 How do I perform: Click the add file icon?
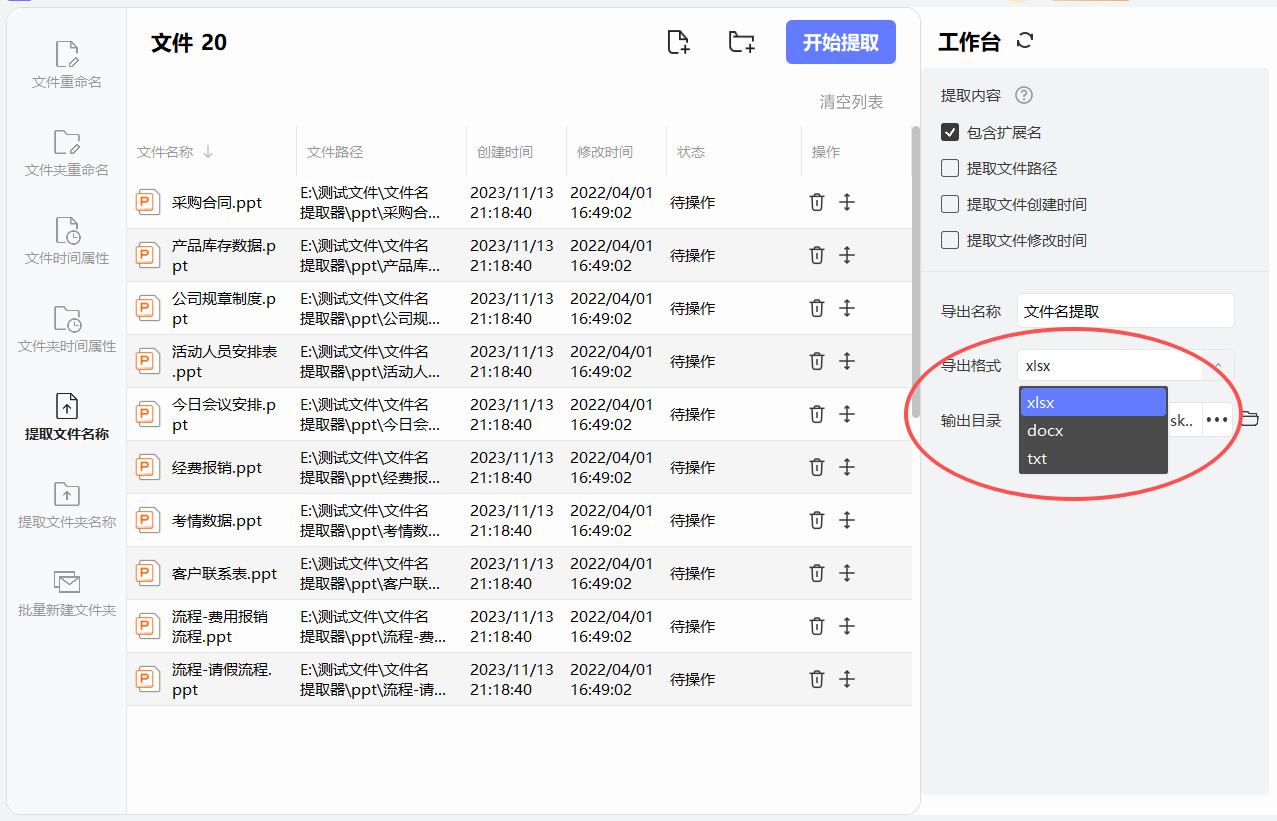[x=678, y=42]
